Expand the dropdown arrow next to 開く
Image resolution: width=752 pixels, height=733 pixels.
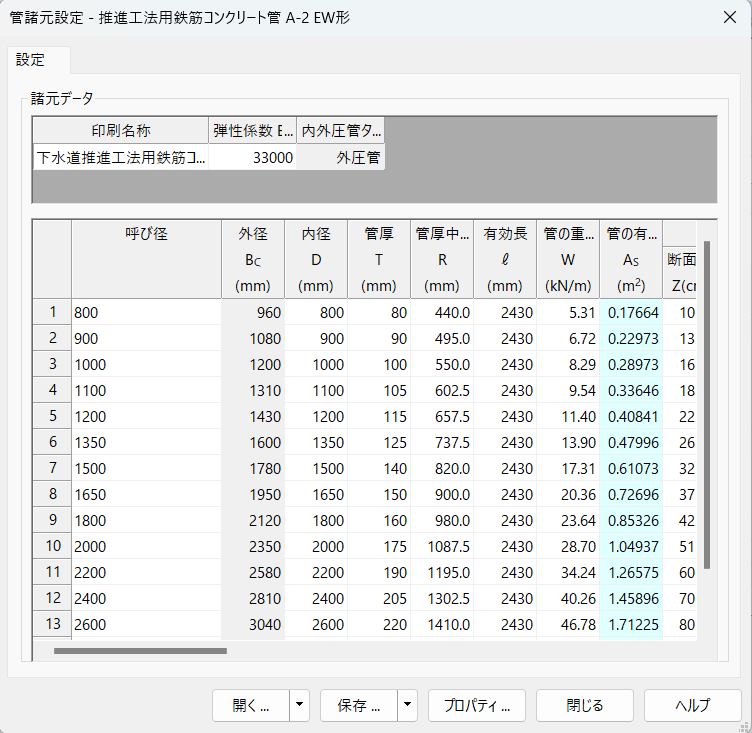[299, 705]
